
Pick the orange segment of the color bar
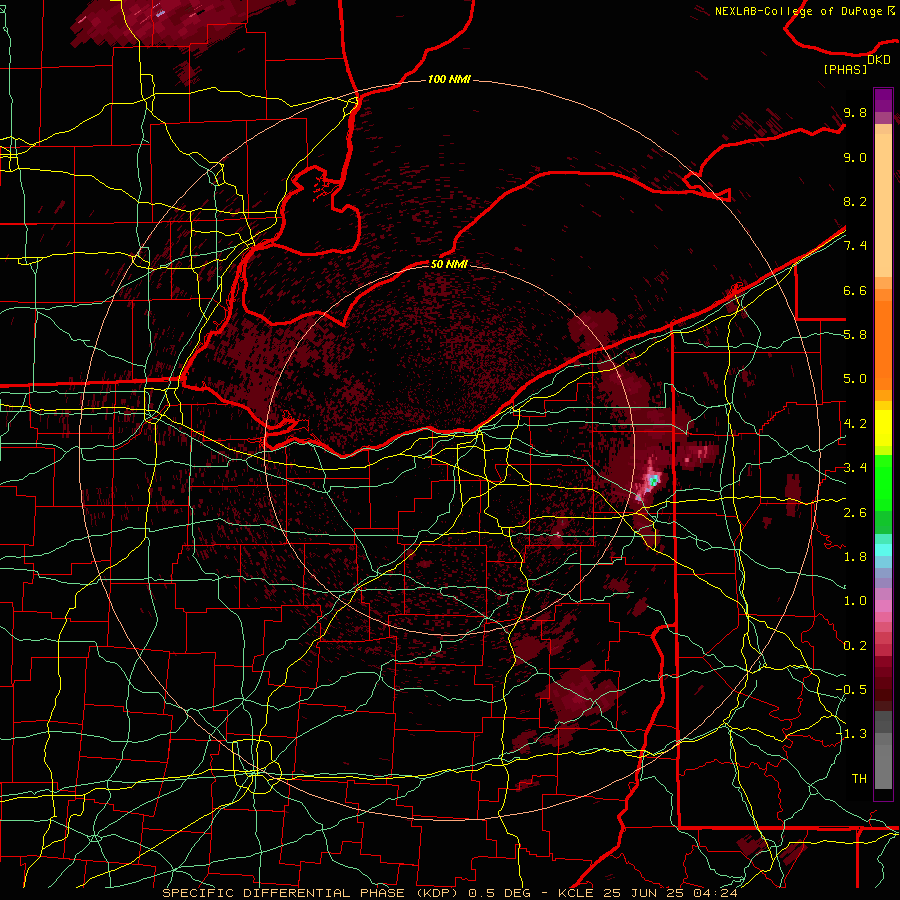(x=883, y=344)
